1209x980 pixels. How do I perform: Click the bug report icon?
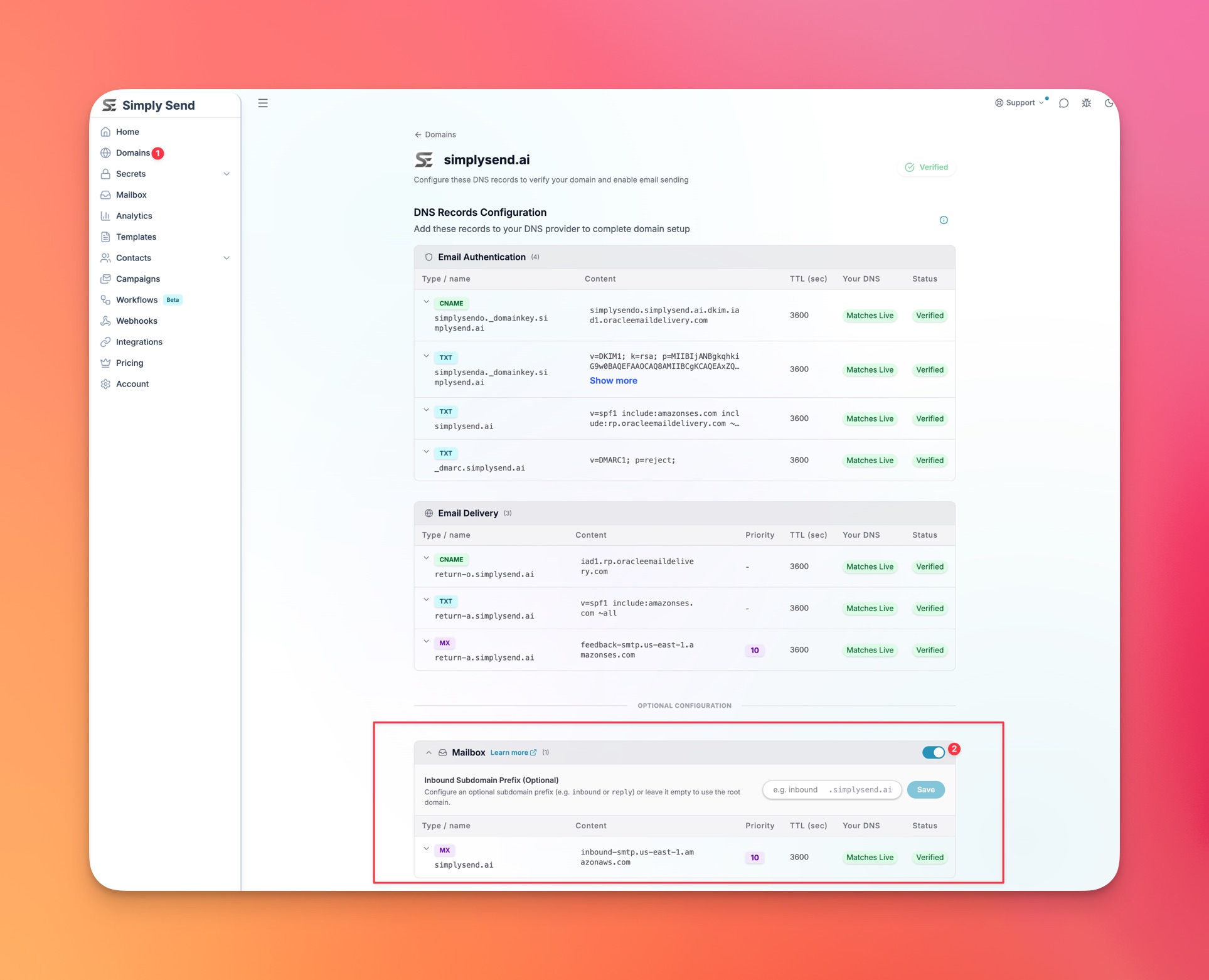click(x=1086, y=103)
